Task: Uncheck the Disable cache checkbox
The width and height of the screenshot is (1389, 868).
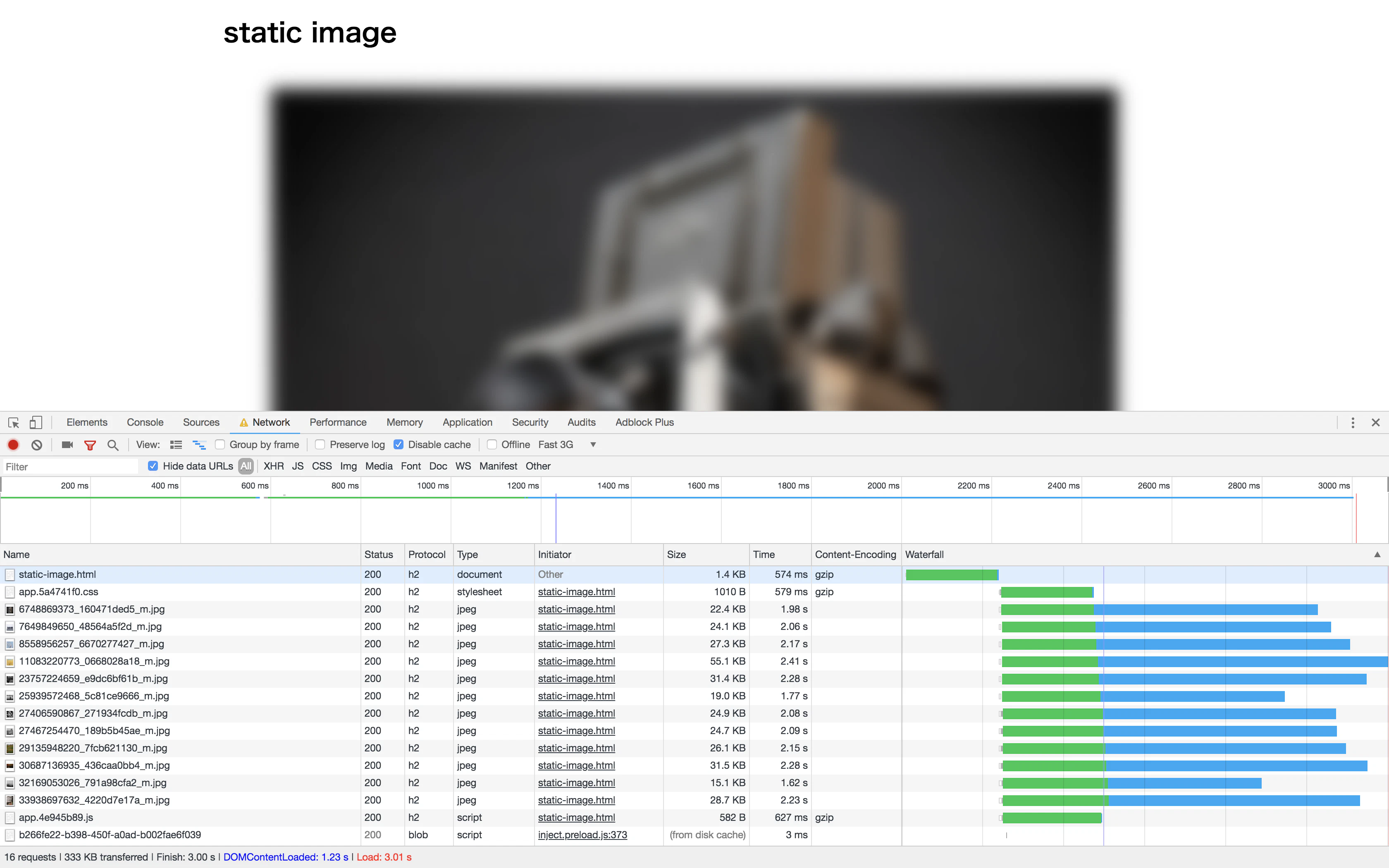Action: click(399, 445)
